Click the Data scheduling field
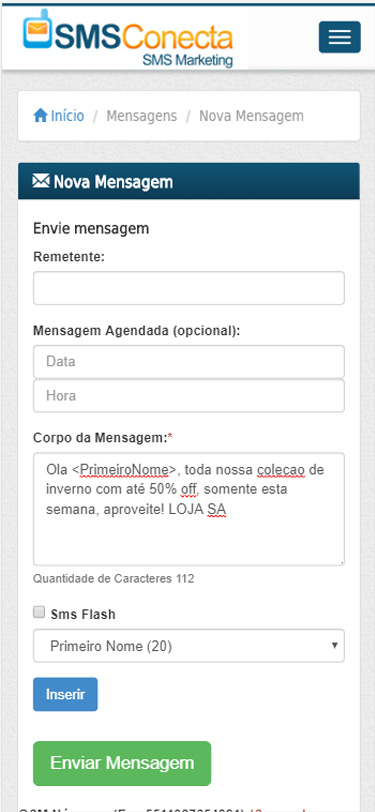Image resolution: width=375 pixels, height=812 pixels. tap(189, 361)
